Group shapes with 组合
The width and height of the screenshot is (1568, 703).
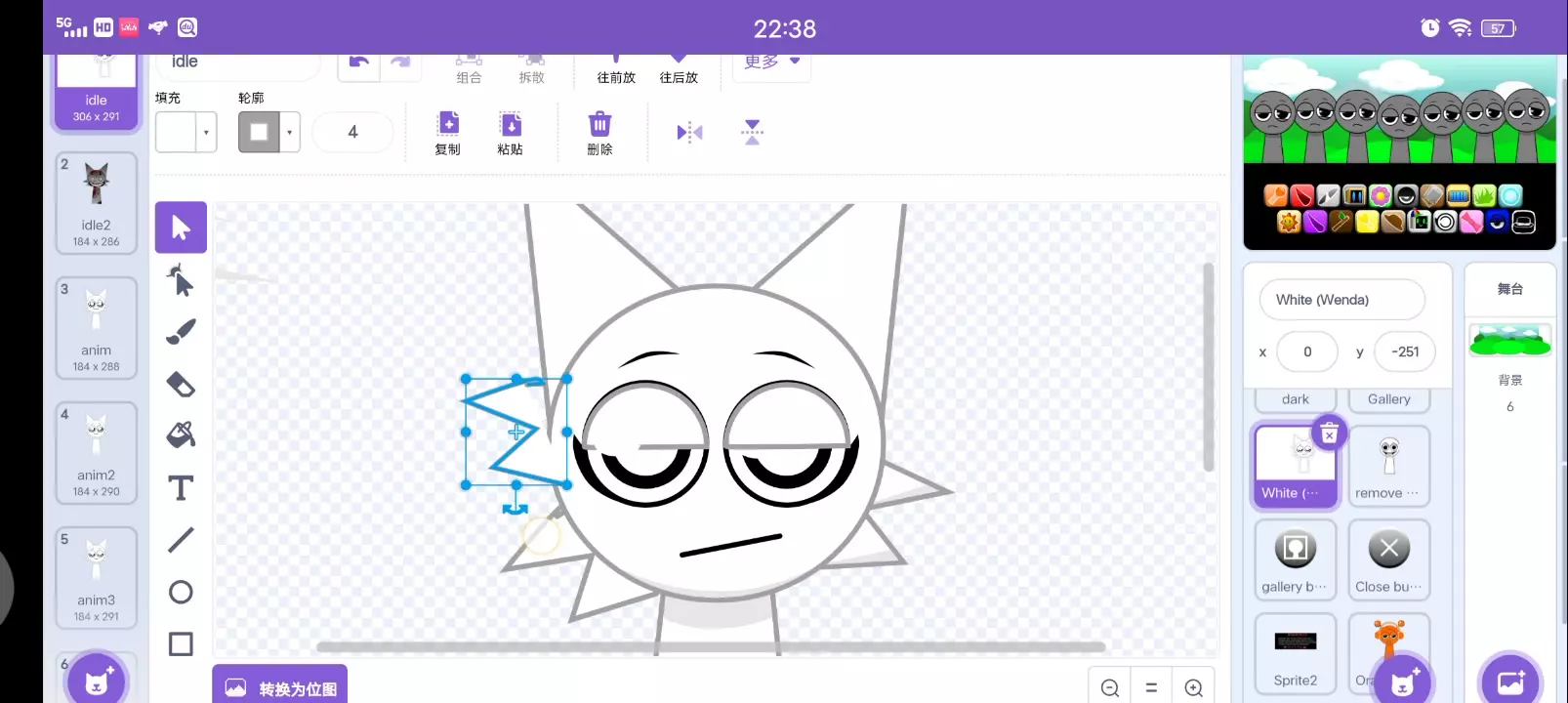pos(469,70)
